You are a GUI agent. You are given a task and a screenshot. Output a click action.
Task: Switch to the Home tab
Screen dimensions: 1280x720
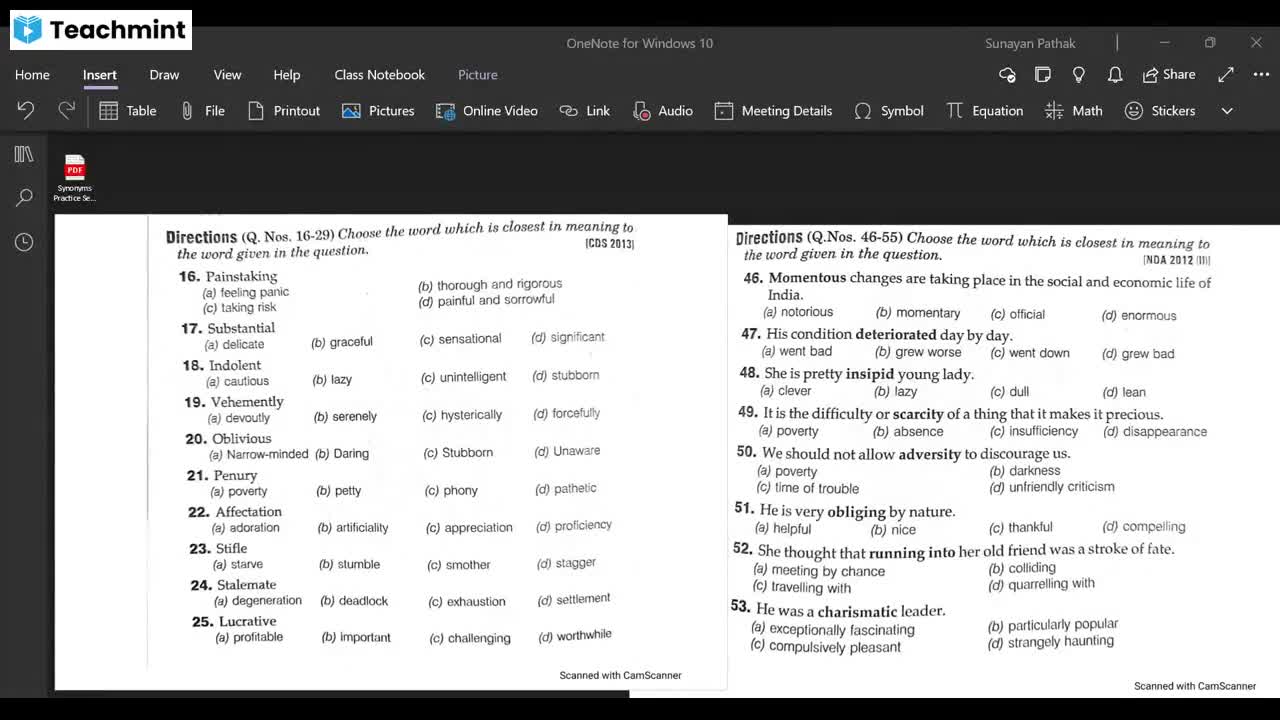tap(32, 75)
